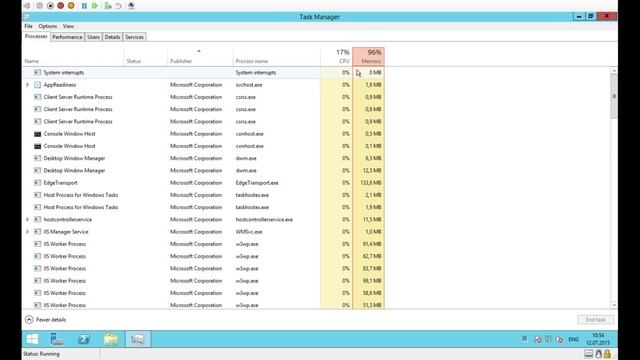The width and height of the screenshot is (640, 360).
Task: Select the Processes tab
Action: 36,37
